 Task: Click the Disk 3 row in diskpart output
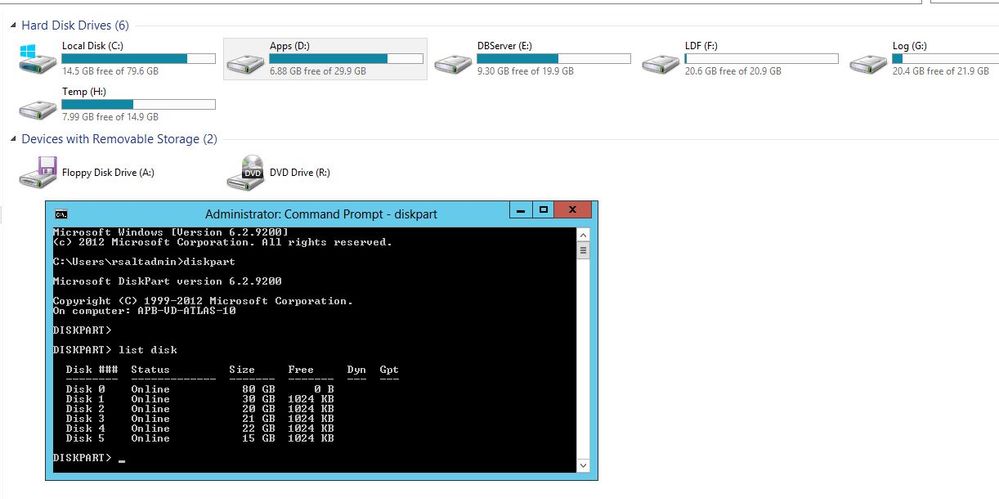(x=200, y=419)
